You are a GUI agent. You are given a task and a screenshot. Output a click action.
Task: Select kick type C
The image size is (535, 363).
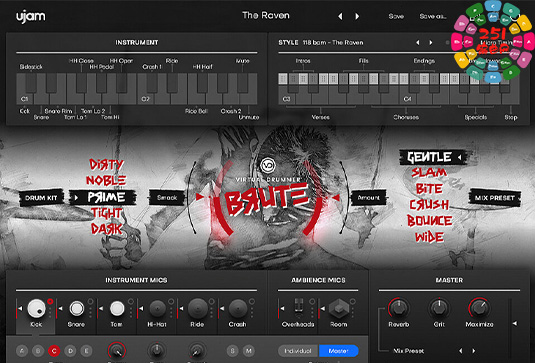click(x=54, y=351)
